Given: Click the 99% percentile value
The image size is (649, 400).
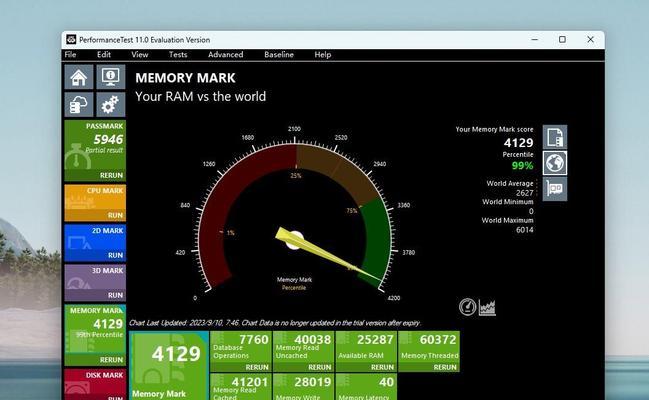Looking at the screenshot, I should point(522,166).
